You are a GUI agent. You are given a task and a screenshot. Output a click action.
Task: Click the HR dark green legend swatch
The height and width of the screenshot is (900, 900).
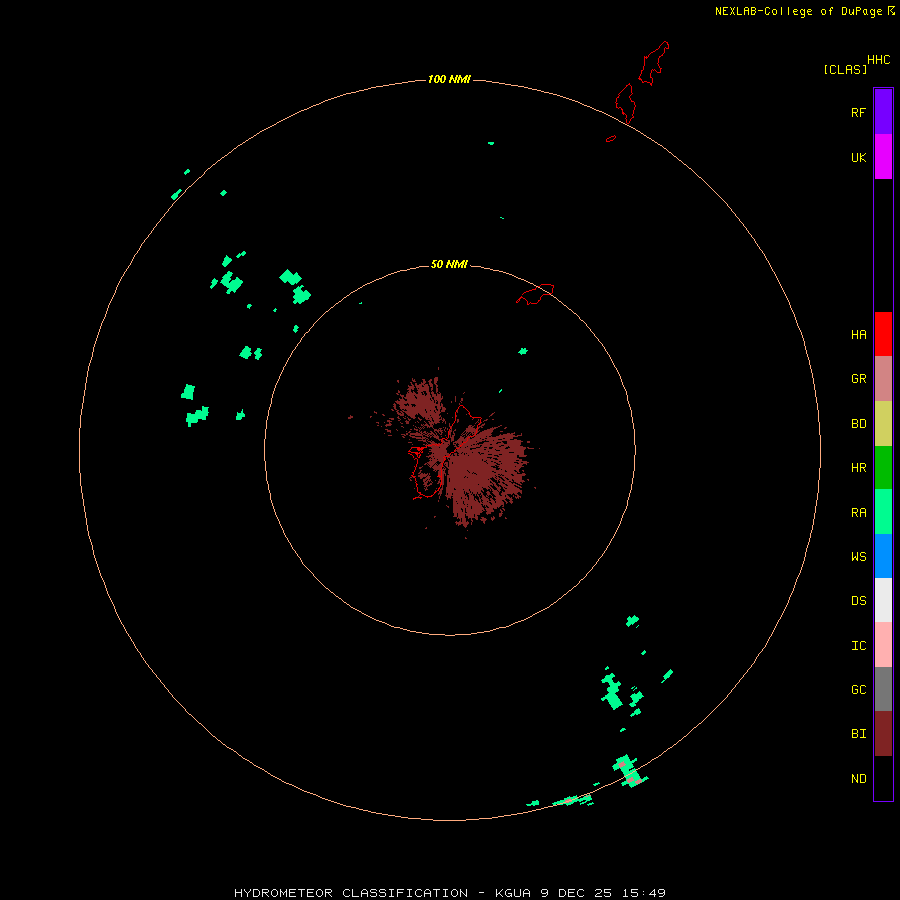pyautogui.click(x=883, y=468)
